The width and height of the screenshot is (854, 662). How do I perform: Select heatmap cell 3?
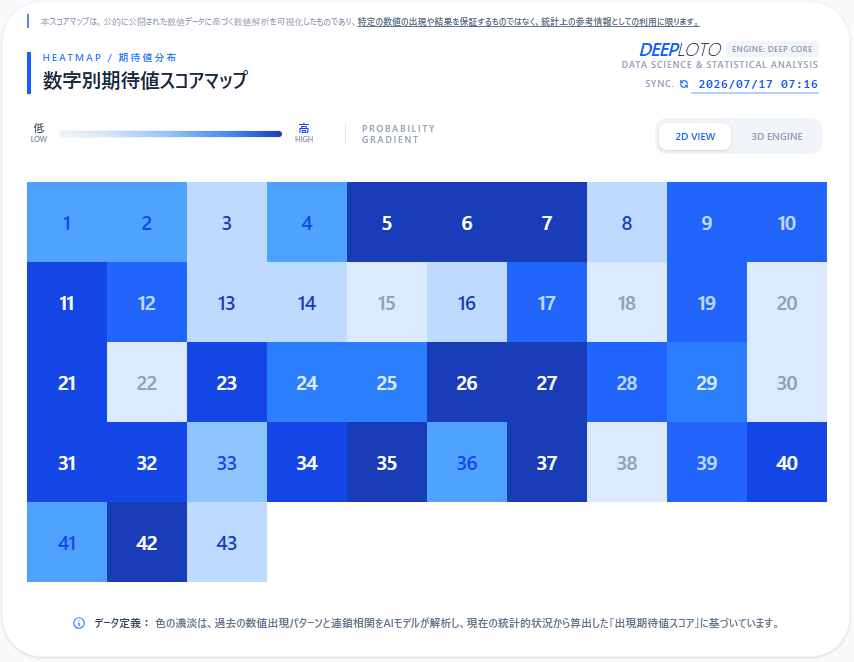(x=227, y=222)
